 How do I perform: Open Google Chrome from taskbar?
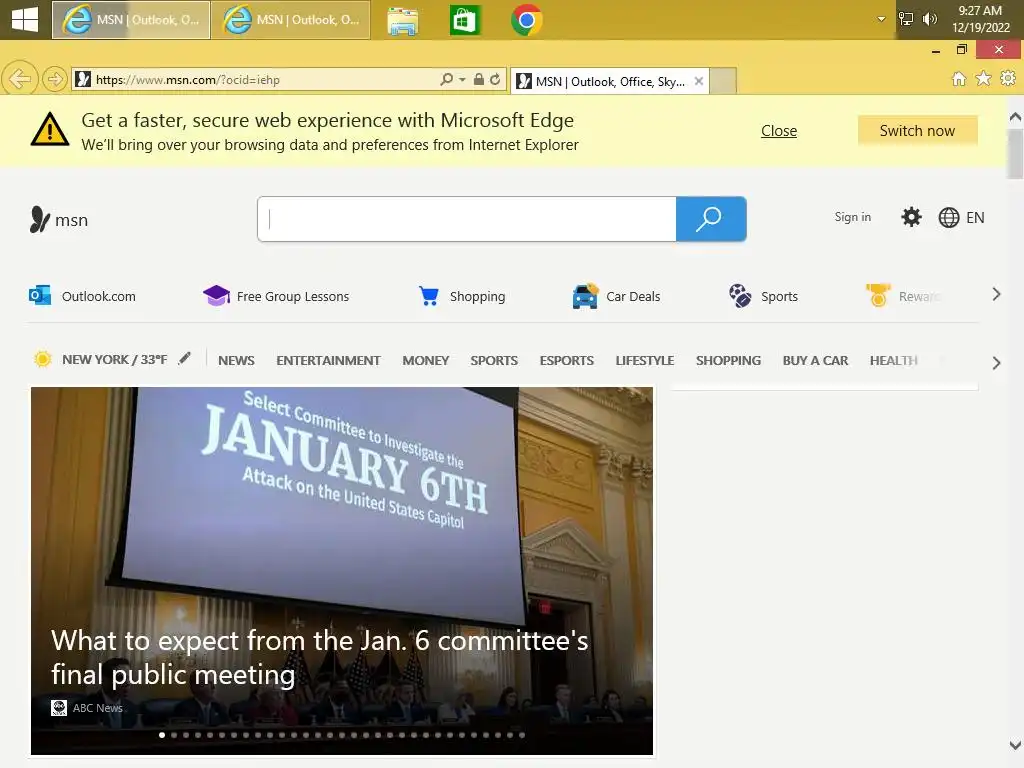coord(526,20)
